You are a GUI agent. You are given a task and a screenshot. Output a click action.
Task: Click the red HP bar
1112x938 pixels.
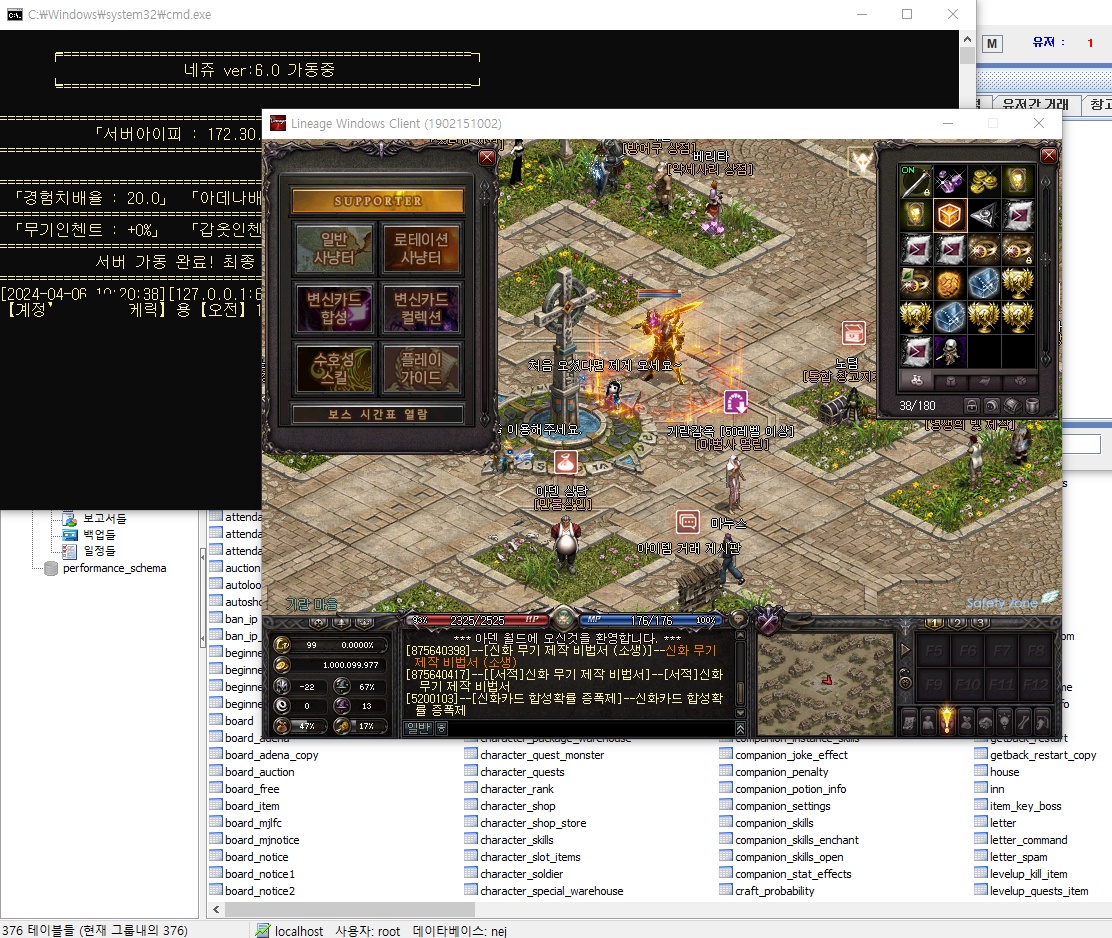click(477, 620)
